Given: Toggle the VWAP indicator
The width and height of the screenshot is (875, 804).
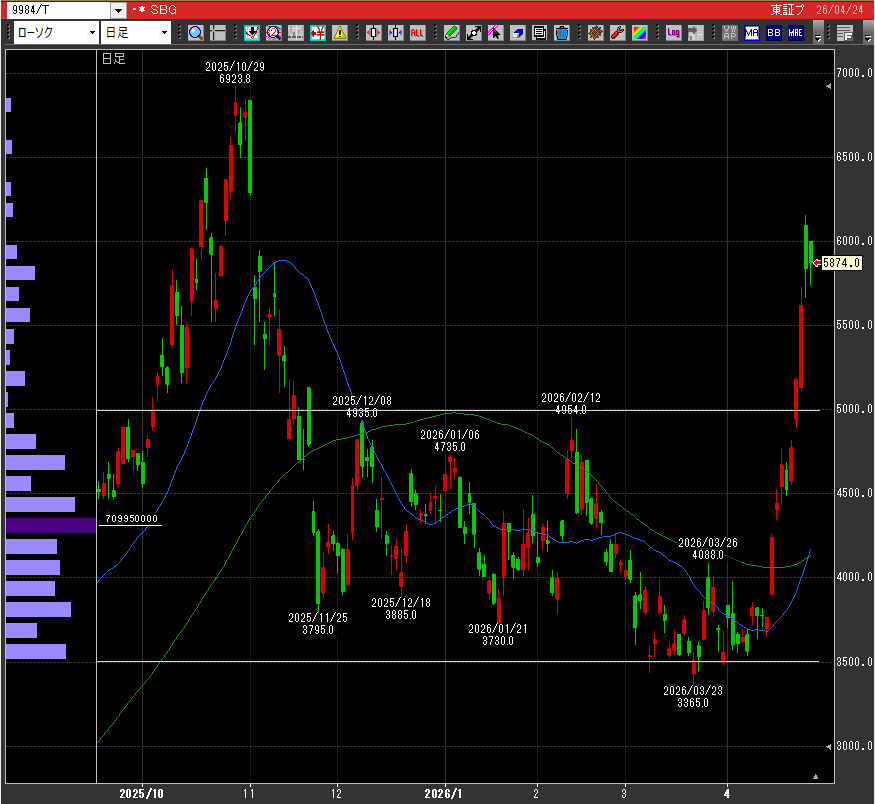Looking at the screenshot, I should [730, 33].
